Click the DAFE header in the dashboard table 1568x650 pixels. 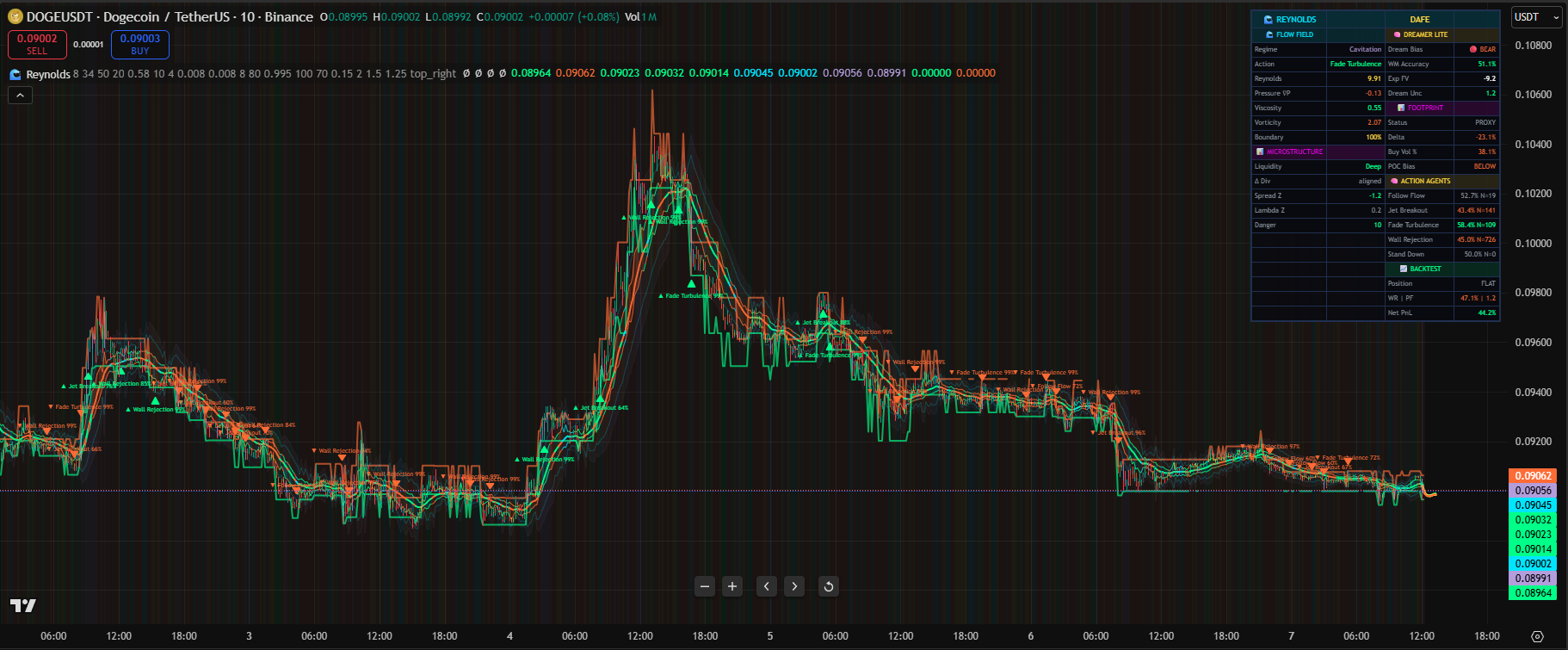pyautogui.click(x=1420, y=19)
